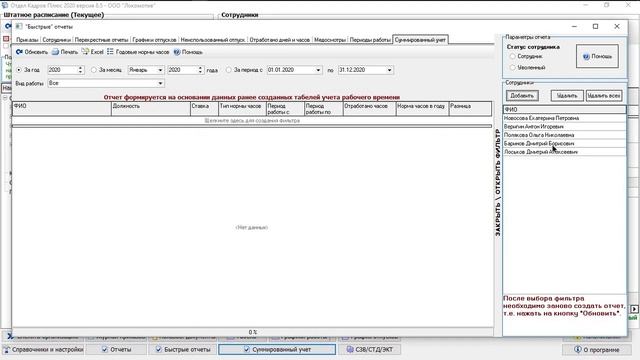Increase the За год year spinner
This screenshot has width=640, height=360.
(x=80, y=68)
